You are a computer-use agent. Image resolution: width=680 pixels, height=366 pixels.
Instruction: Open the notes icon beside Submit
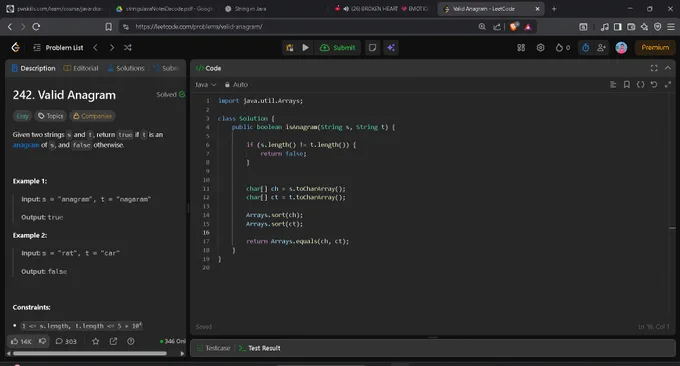click(372, 48)
